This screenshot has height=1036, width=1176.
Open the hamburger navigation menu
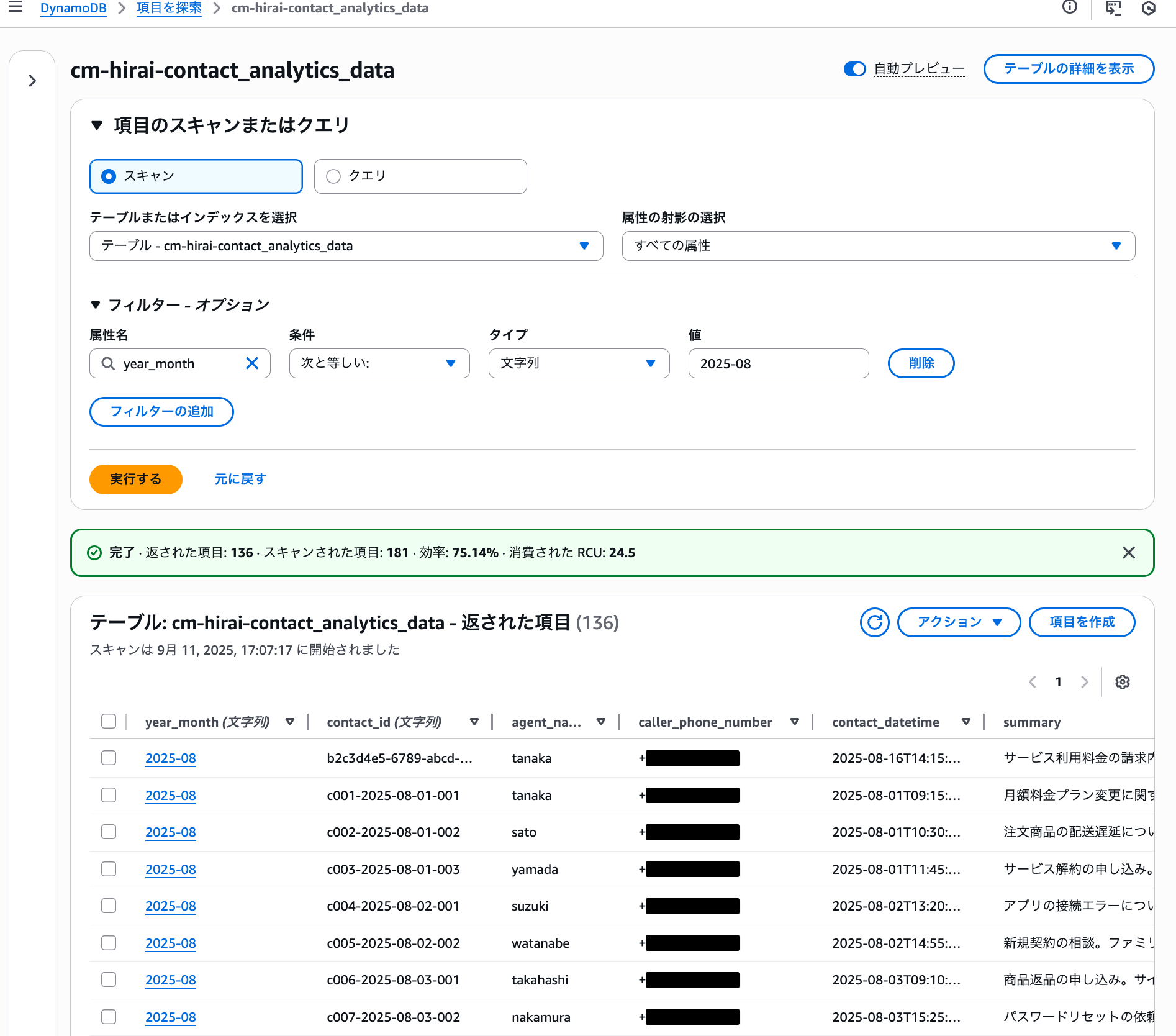(x=16, y=7)
